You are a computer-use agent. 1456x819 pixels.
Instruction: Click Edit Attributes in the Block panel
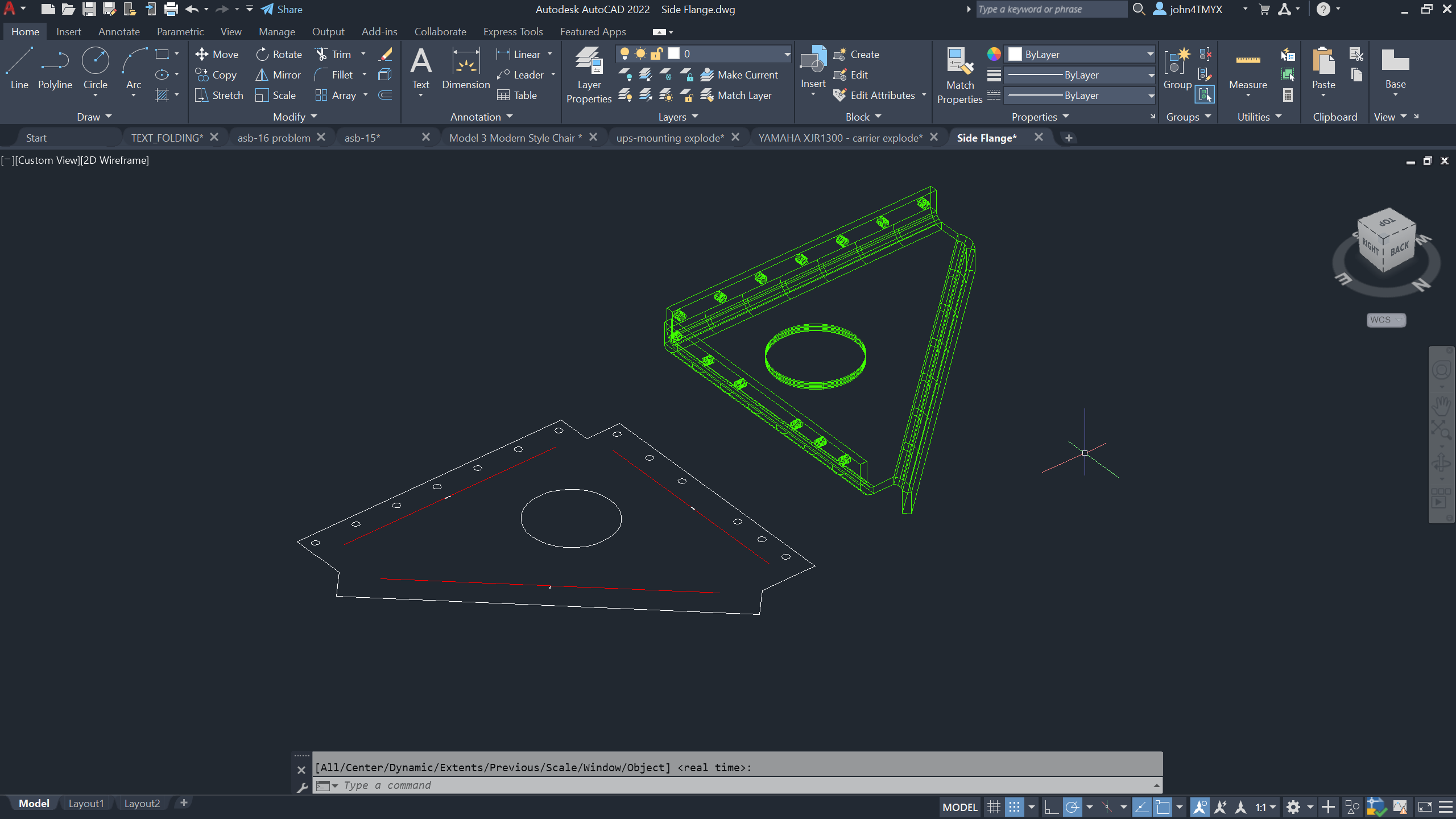click(x=878, y=95)
